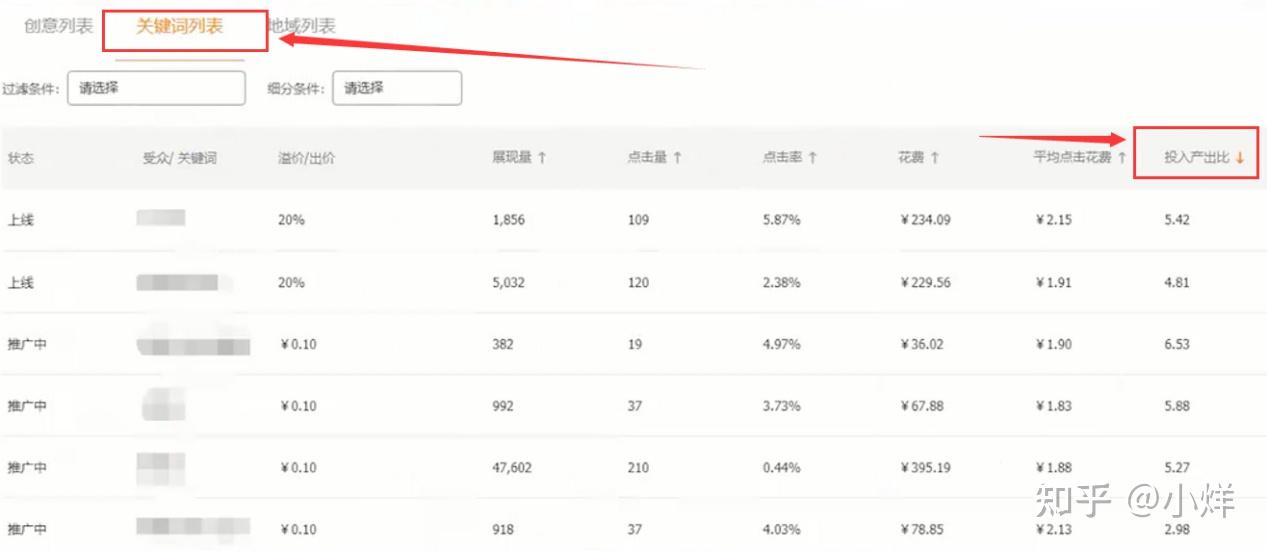
Task: Sort by 展现量 arrow icon
Action: pos(542,158)
